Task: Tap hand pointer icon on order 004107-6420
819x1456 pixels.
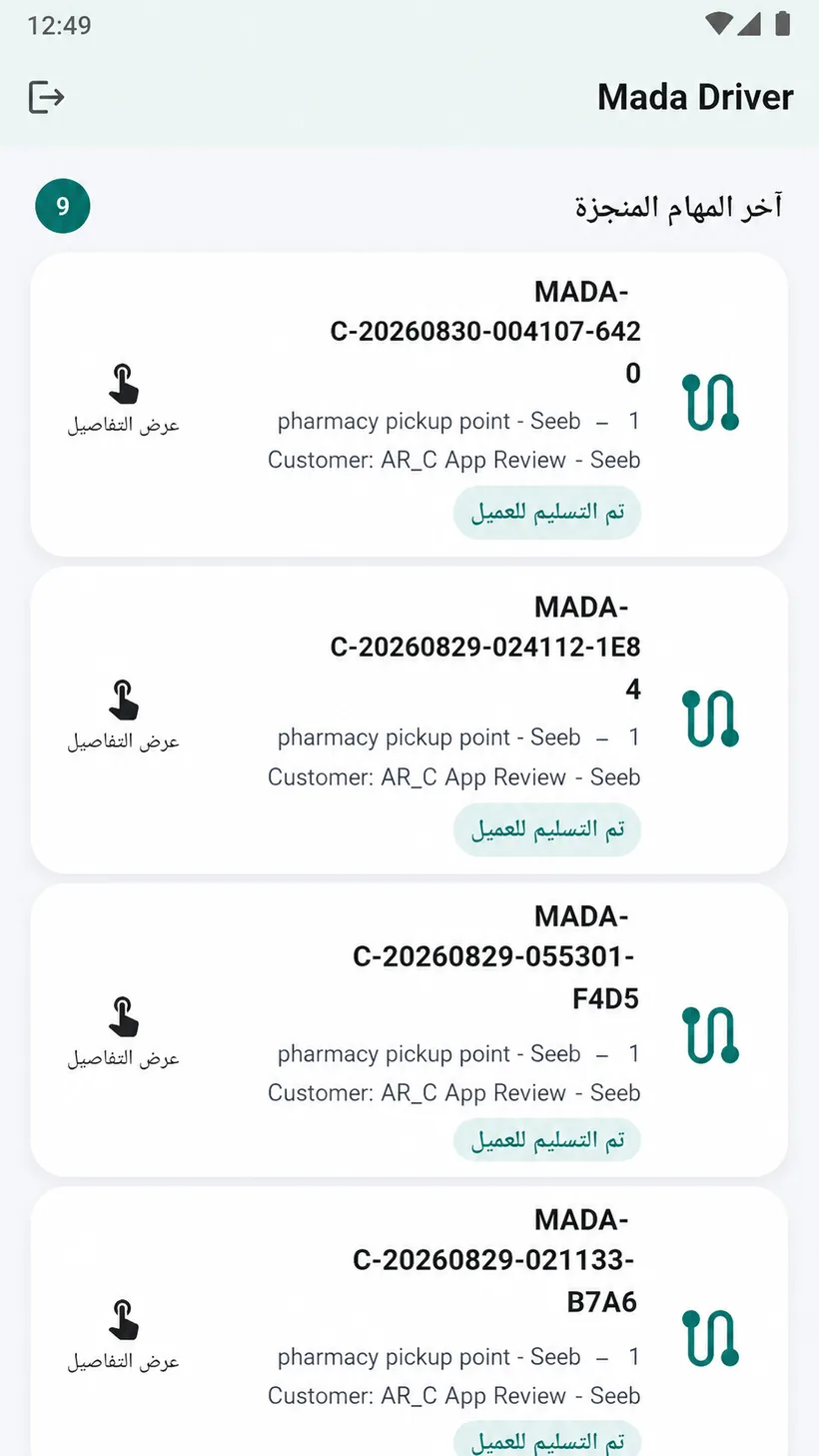Action: click(124, 385)
